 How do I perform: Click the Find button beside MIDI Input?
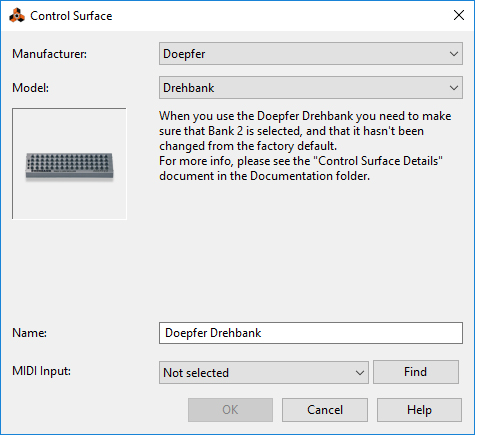(416, 372)
